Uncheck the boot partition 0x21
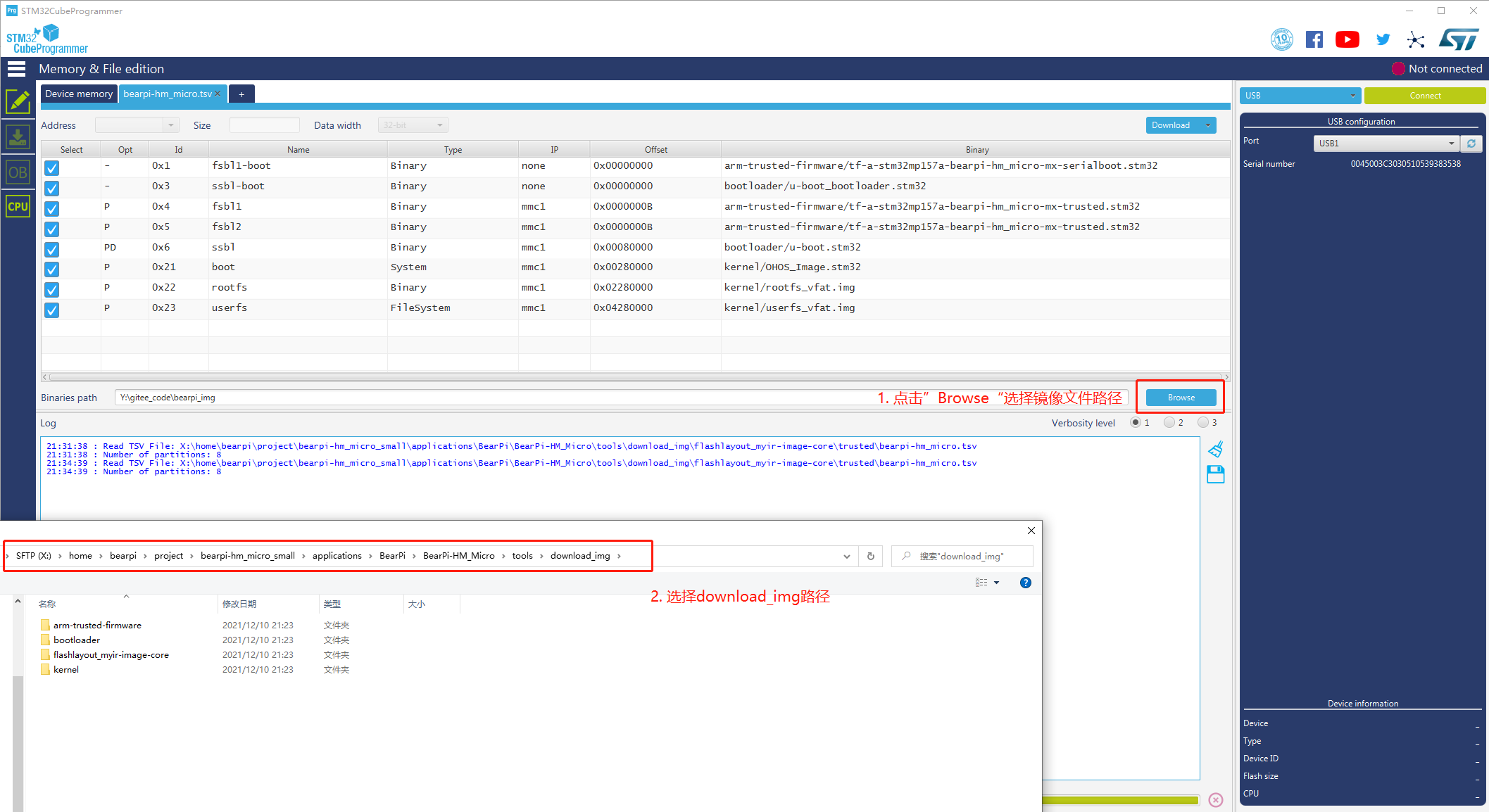 click(51, 269)
